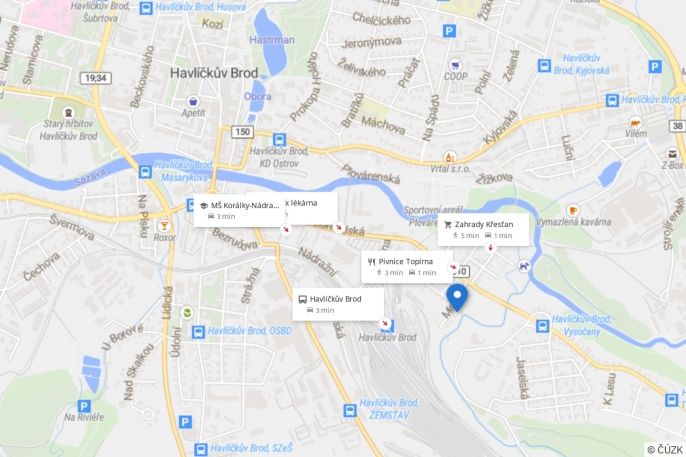The width and height of the screenshot is (686, 457).
Task: Click the OSBD bus stop icon
Action: 198,332
